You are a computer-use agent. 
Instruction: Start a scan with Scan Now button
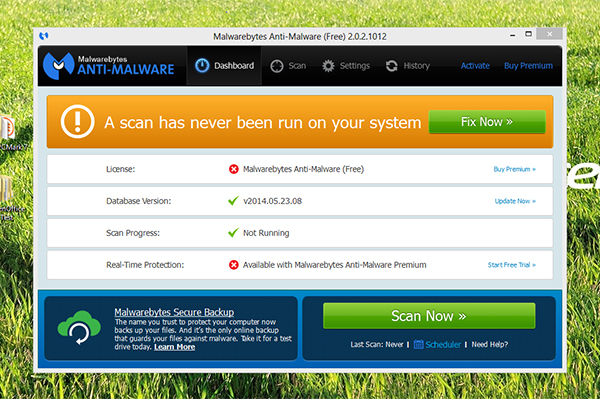[x=429, y=316]
